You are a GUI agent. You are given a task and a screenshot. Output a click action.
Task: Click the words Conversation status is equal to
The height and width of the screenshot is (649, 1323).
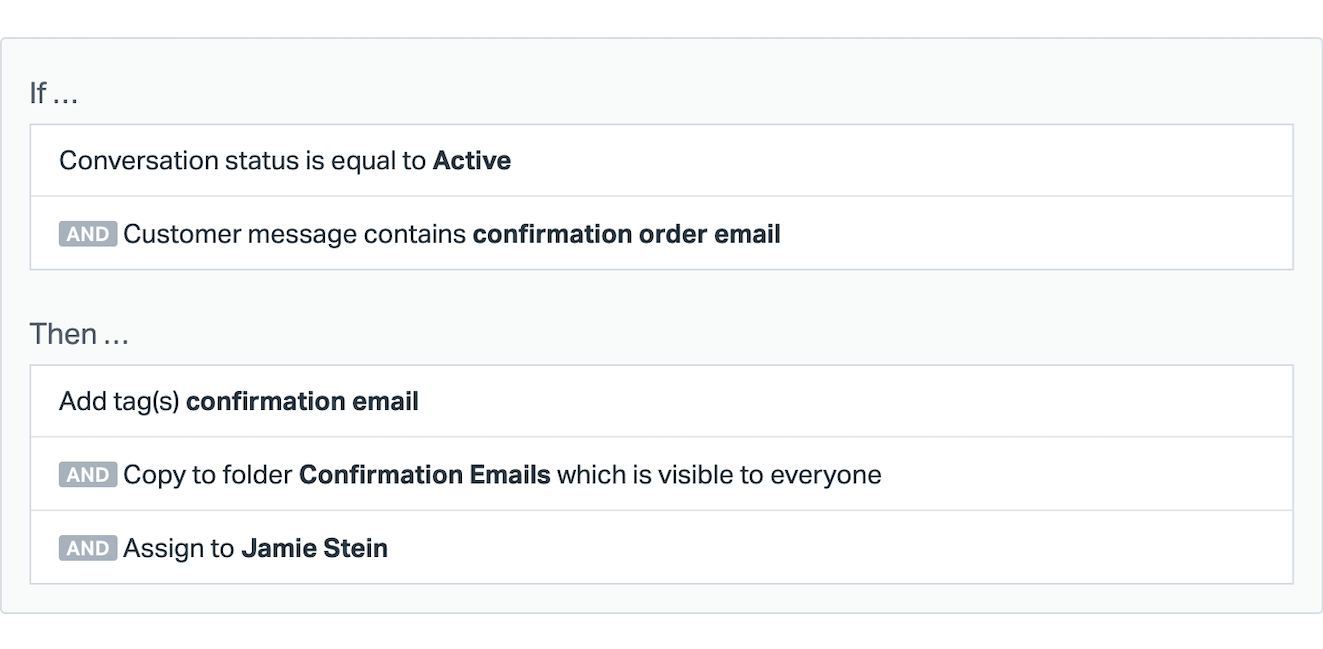click(x=243, y=161)
